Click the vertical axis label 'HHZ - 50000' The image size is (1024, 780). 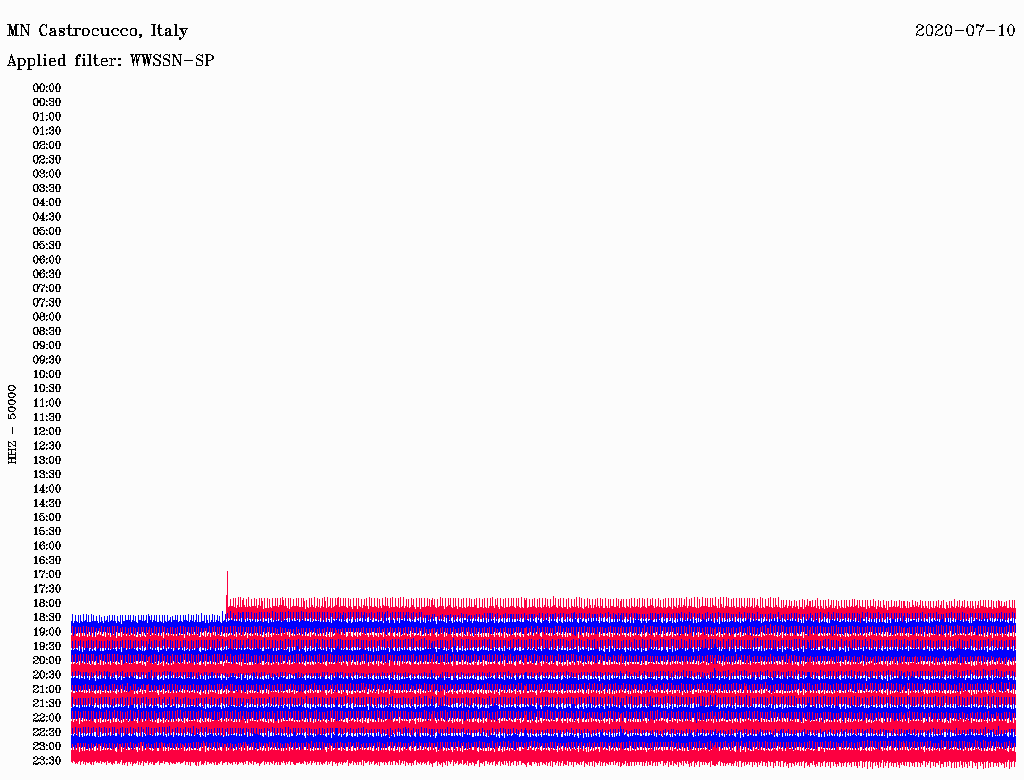coord(12,424)
